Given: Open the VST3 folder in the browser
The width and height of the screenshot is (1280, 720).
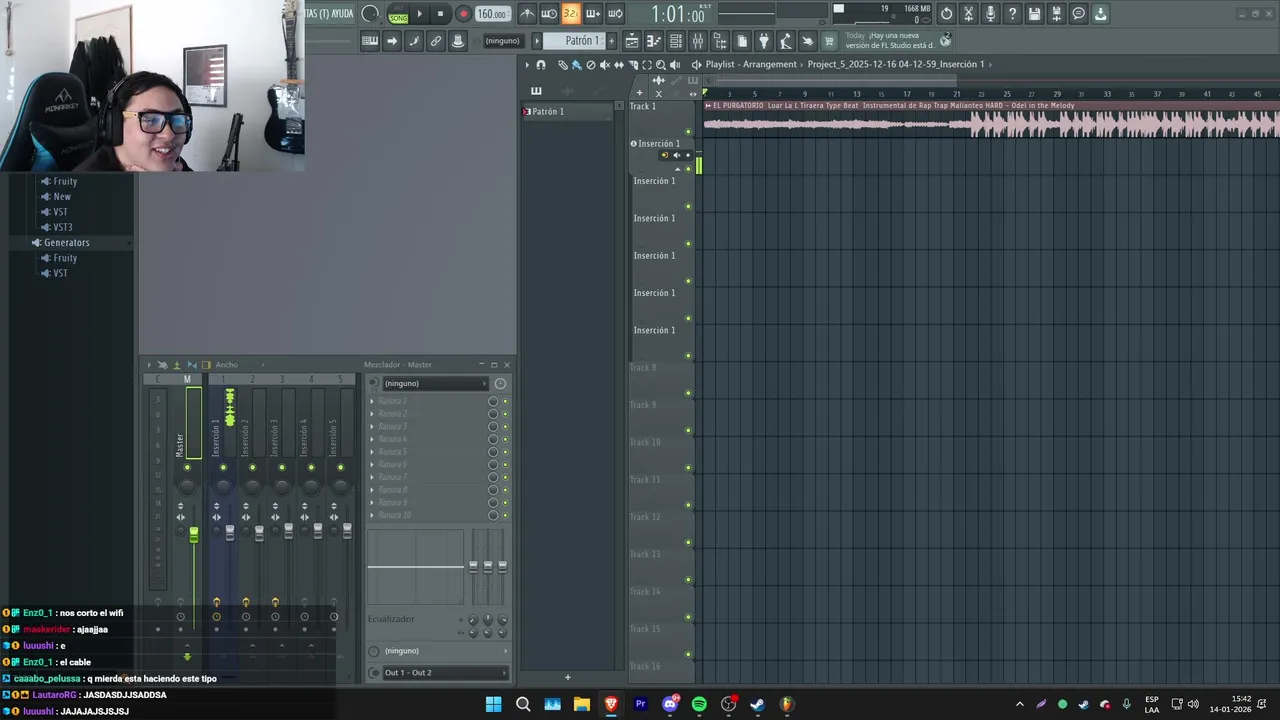Looking at the screenshot, I should point(61,227).
